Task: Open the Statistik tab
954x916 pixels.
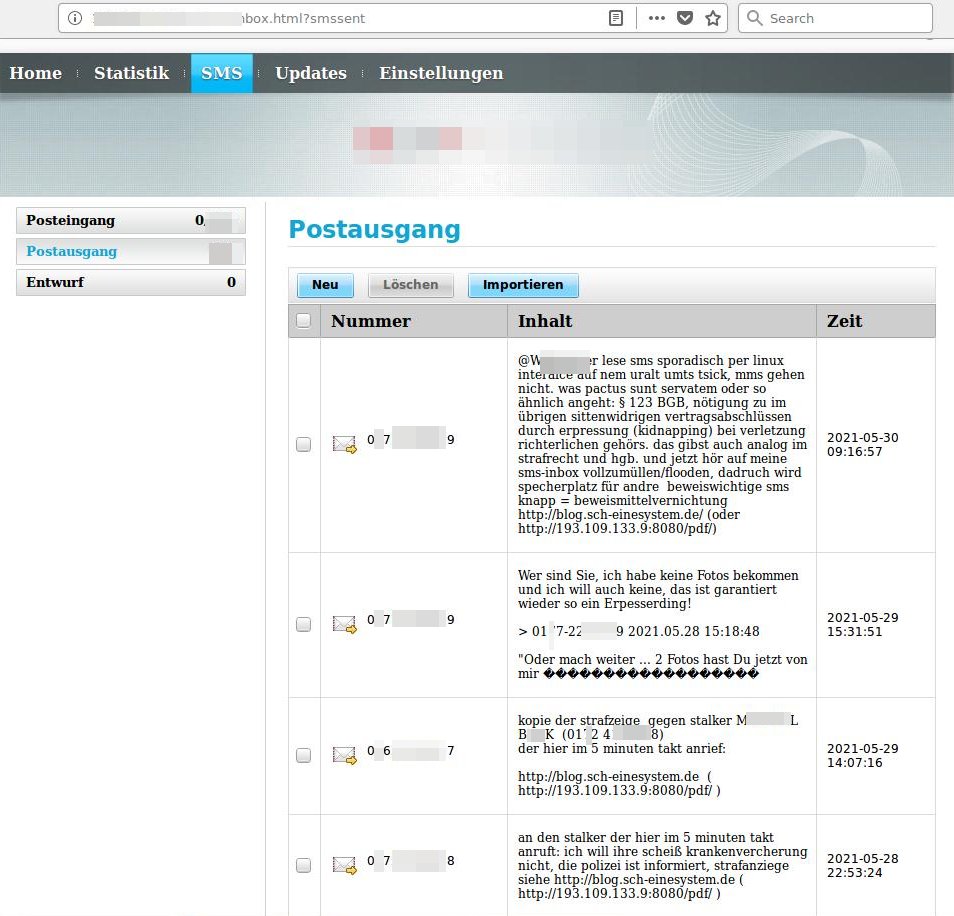Action: pyautogui.click(x=131, y=73)
